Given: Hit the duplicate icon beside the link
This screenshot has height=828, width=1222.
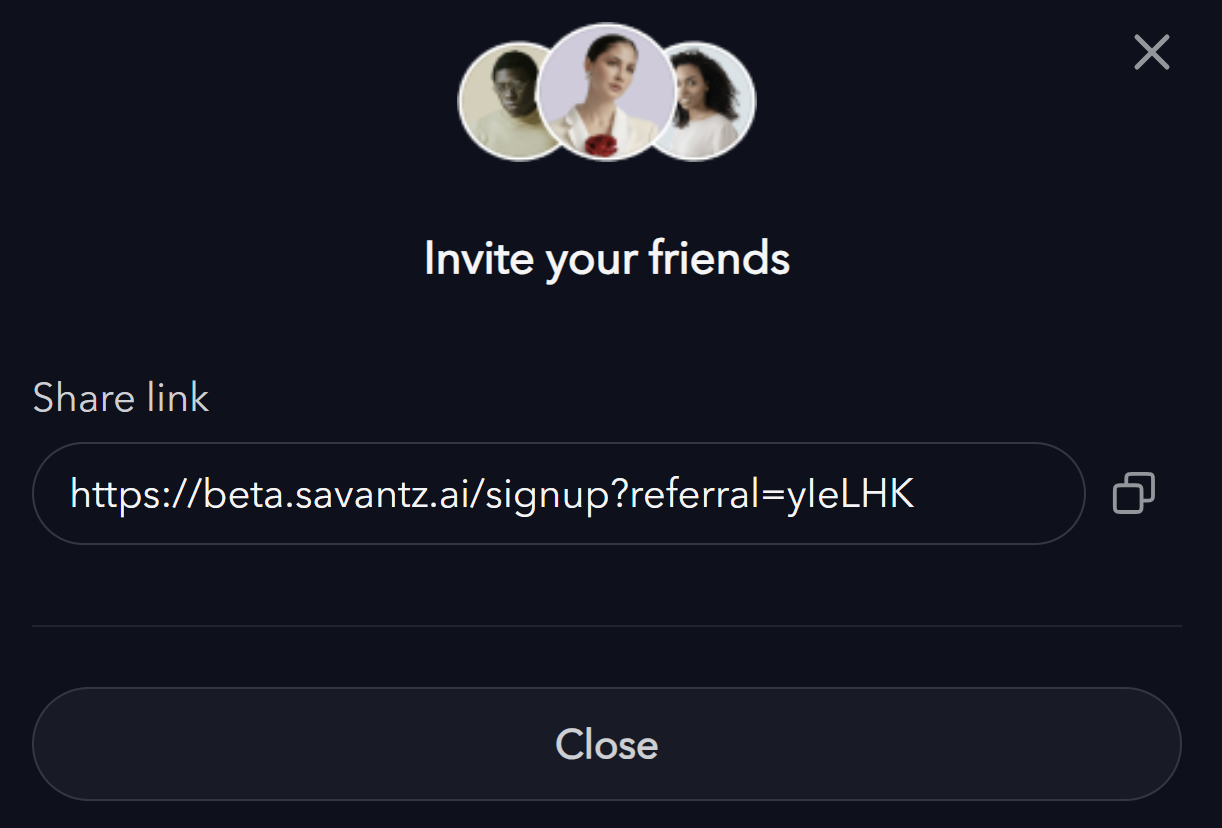Looking at the screenshot, I should (1134, 493).
